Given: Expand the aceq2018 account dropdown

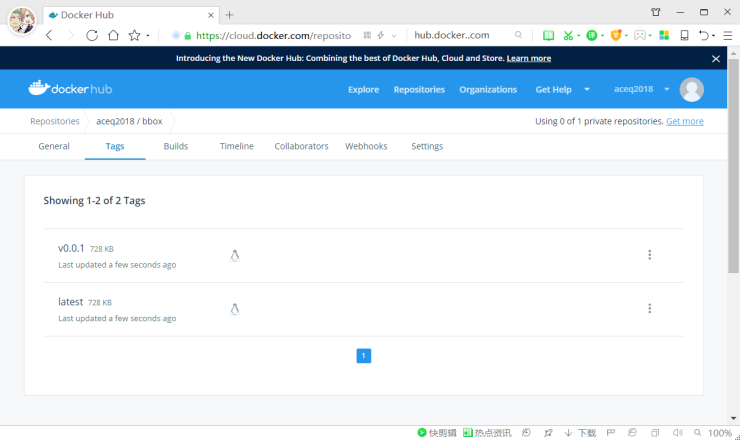Looking at the screenshot, I should coord(641,89).
